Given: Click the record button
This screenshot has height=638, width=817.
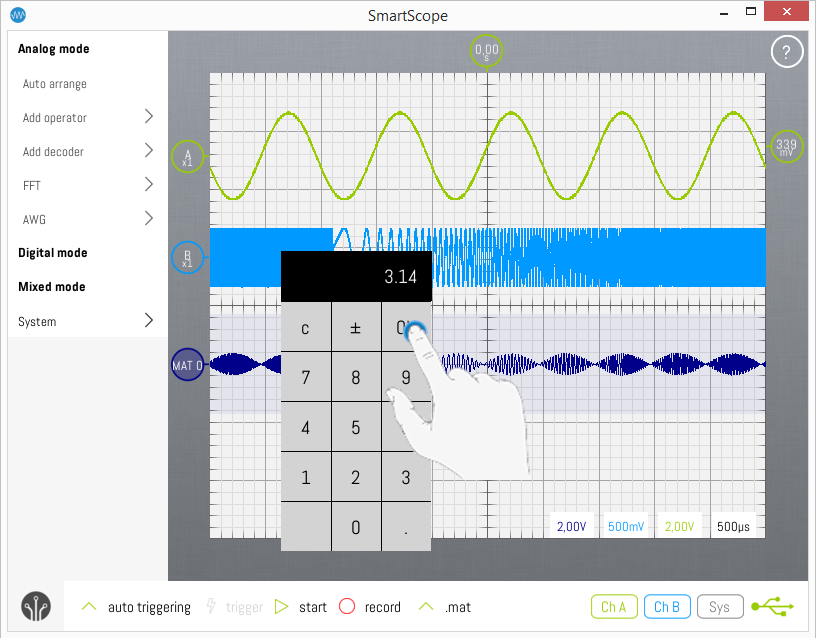Looking at the screenshot, I should pos(370,607).
